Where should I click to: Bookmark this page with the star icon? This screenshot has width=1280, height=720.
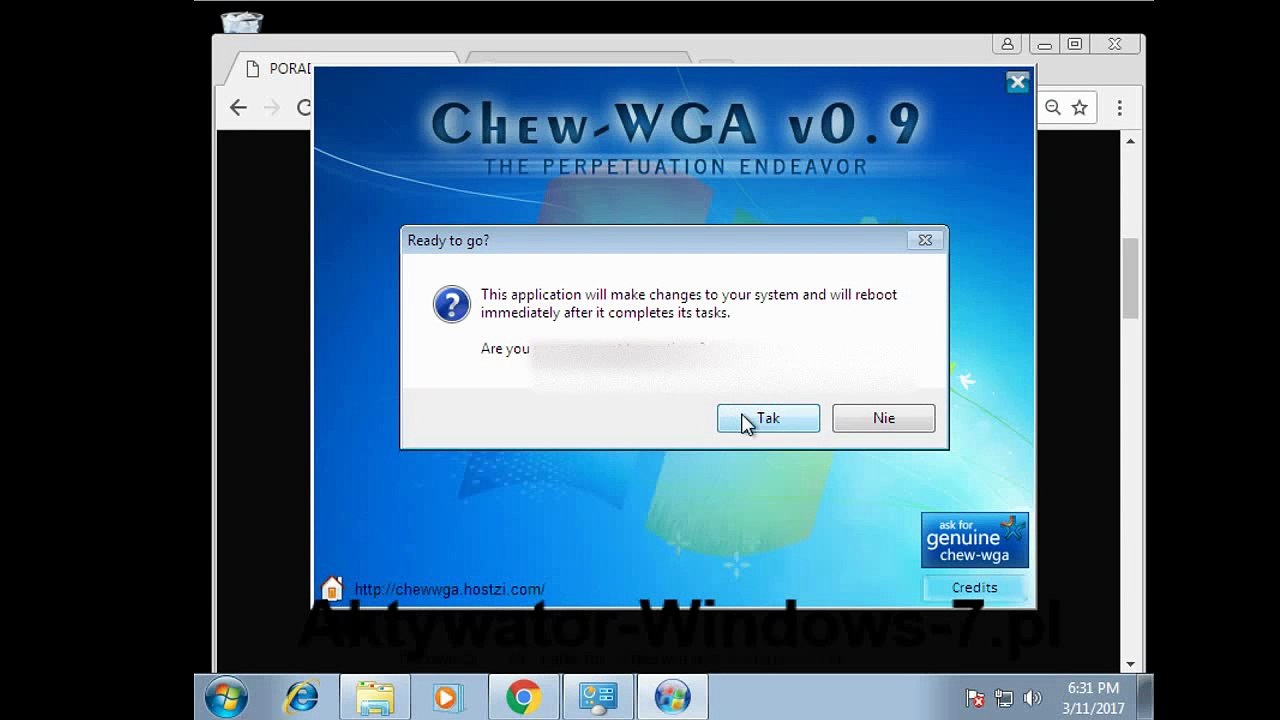pos(1080,108)
